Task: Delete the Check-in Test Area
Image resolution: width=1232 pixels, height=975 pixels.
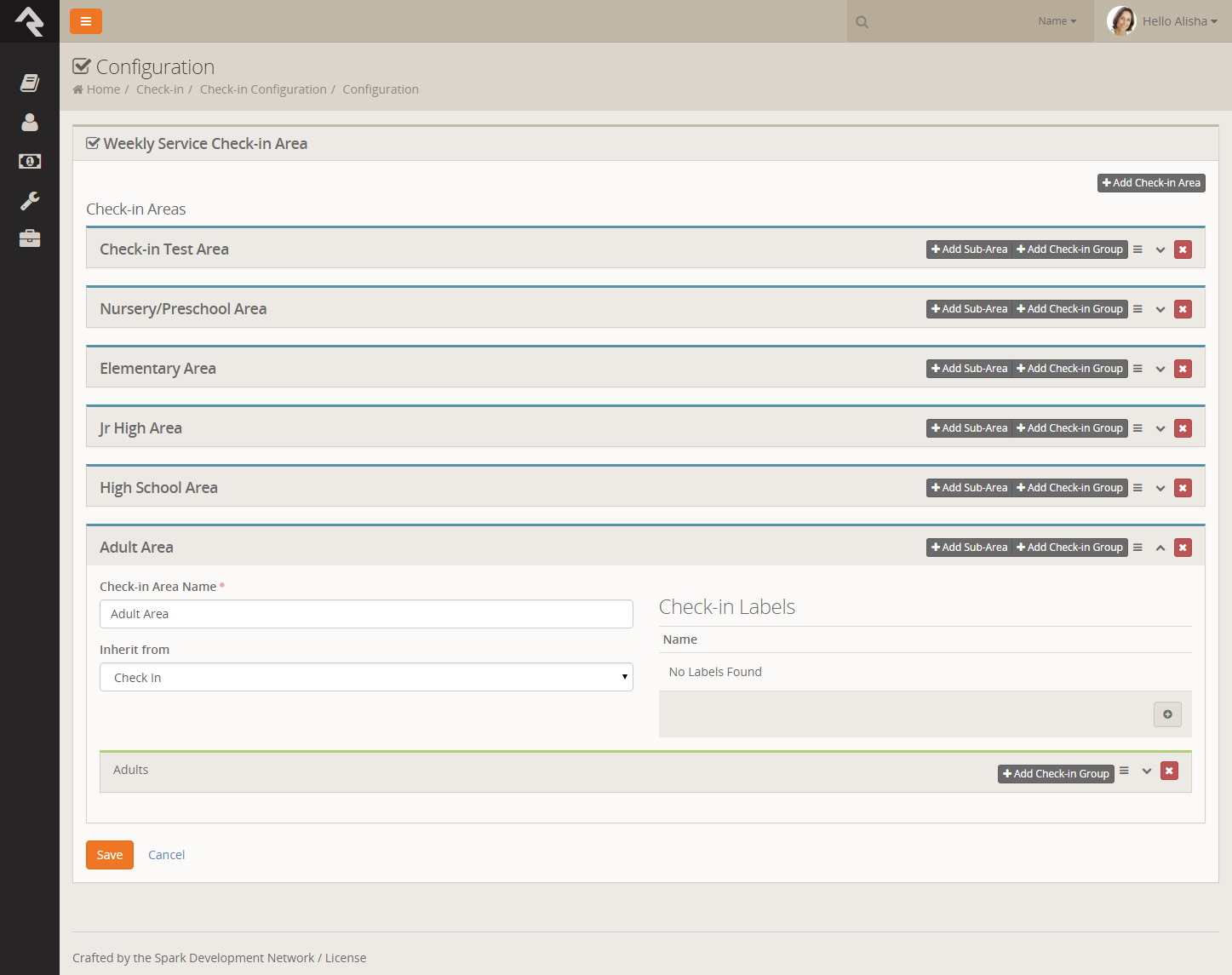Action: tap(1183, 249)
